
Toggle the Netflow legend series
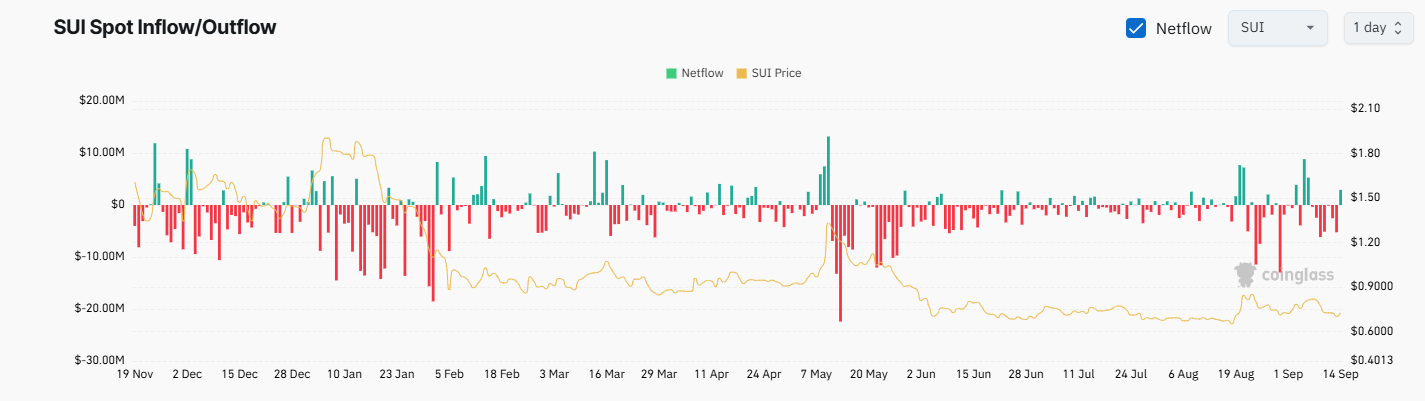(695, 73)
